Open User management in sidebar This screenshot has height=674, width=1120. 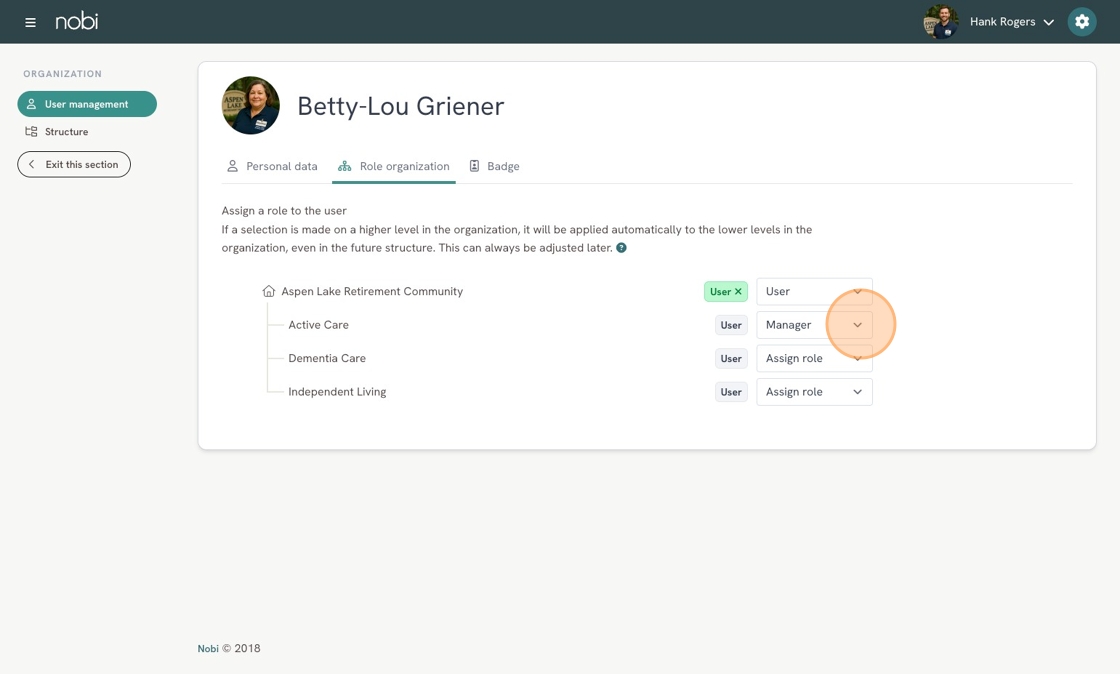[x=87, y=104]
